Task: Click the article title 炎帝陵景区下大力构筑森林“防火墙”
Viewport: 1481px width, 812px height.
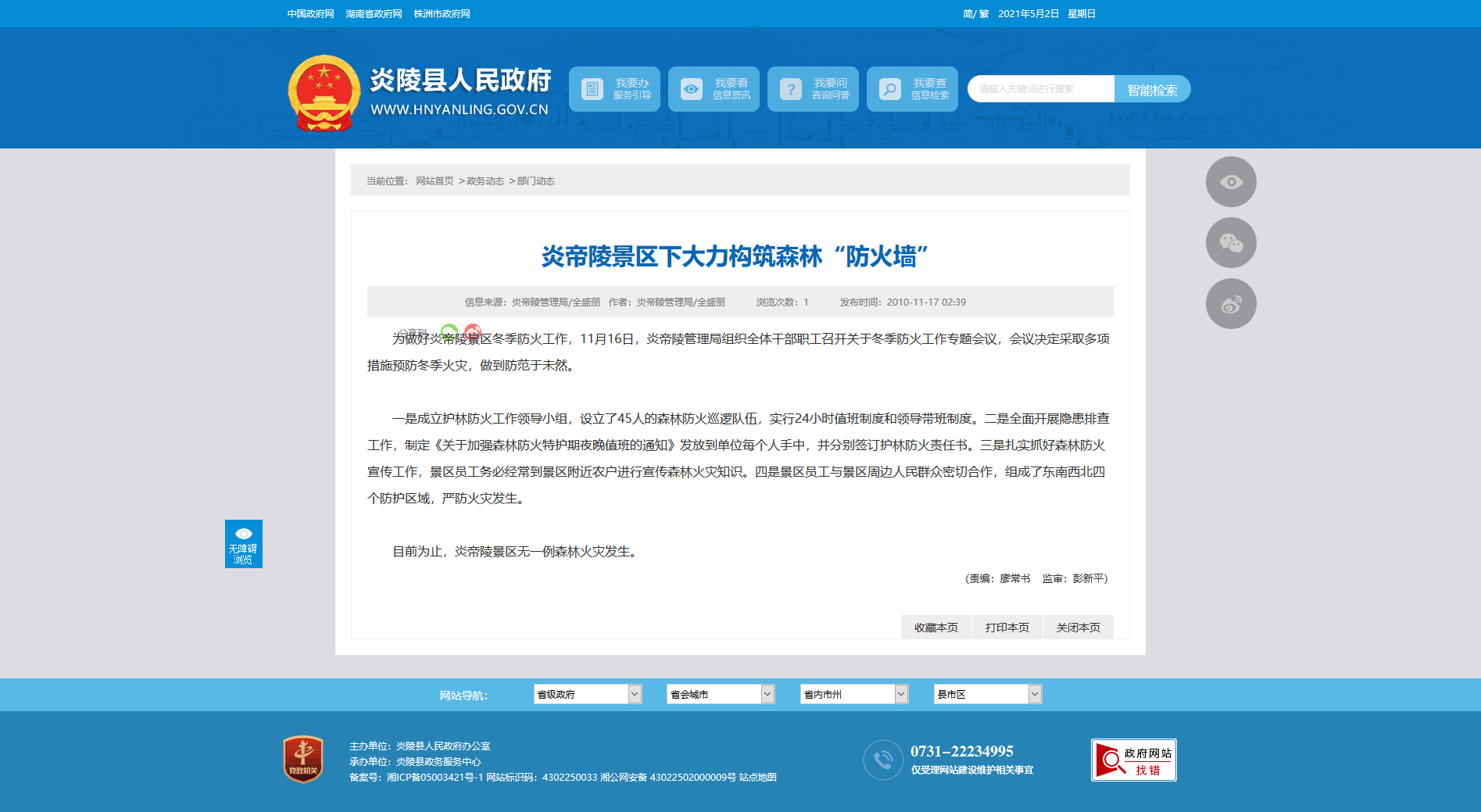Action: (x=735, y=256)
